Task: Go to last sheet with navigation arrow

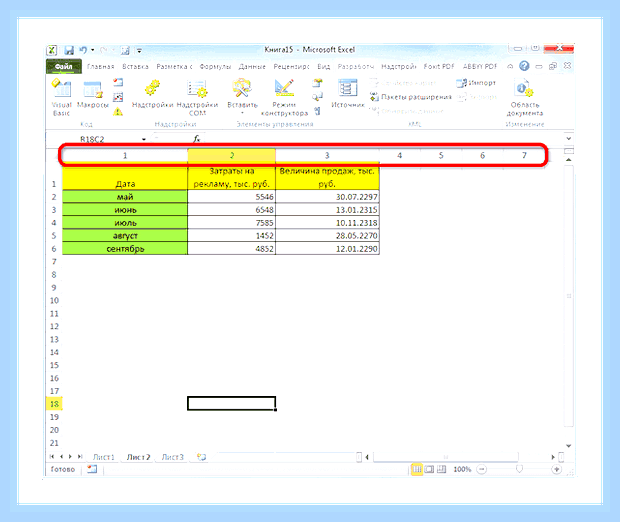Action: tap(79, 456)
